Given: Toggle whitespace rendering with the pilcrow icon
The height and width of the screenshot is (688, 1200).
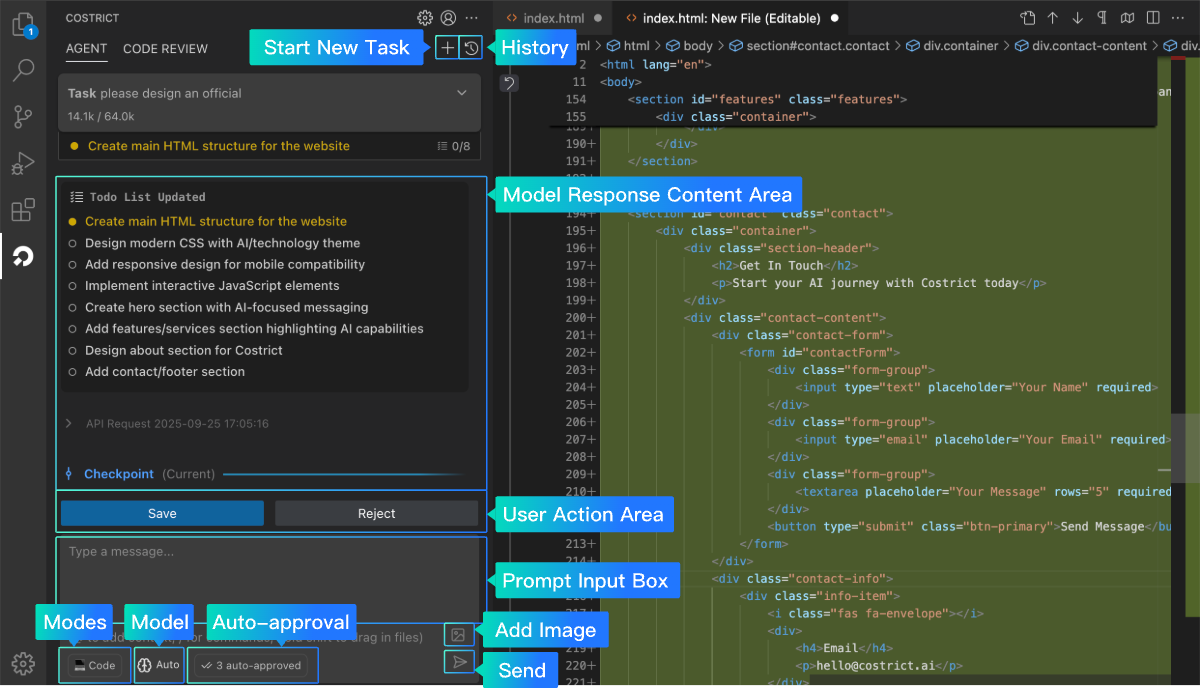Looking at the screenshot, I should click(x=1102, y=18).
